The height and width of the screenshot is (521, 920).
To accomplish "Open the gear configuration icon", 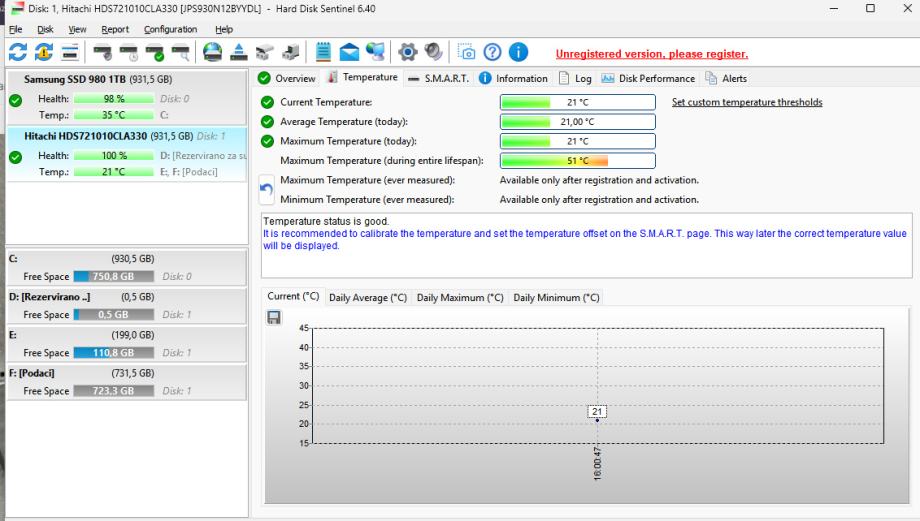I will pyautogui.click(x=407, y=52).
